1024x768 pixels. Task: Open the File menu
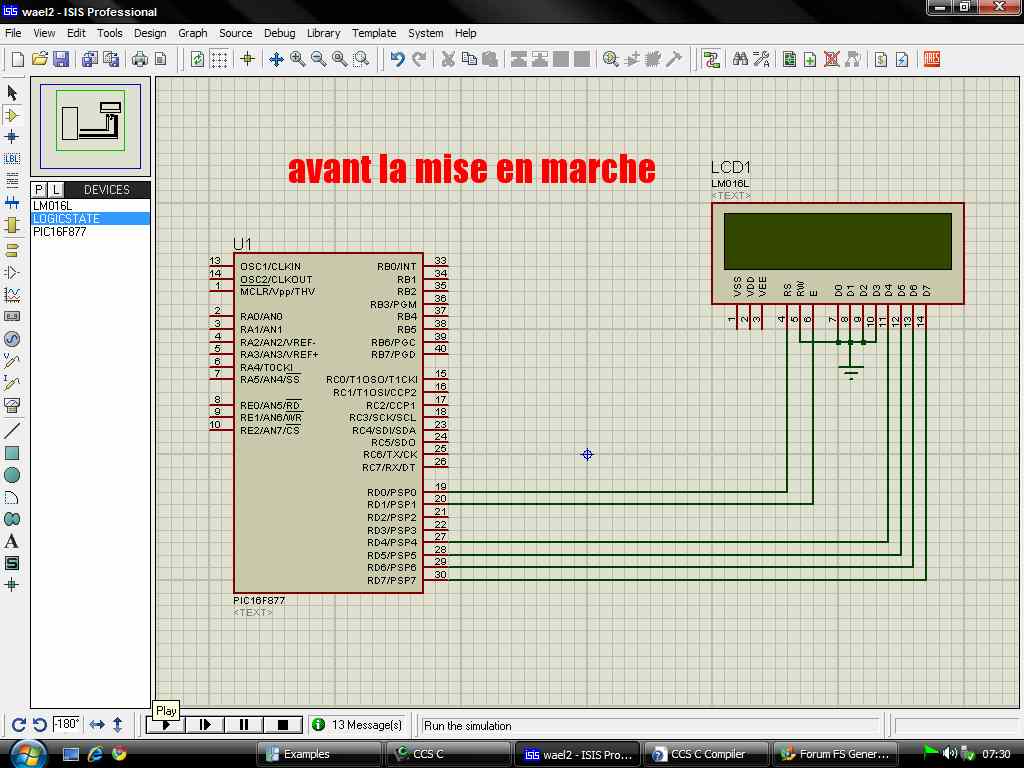tap(13, 33)
